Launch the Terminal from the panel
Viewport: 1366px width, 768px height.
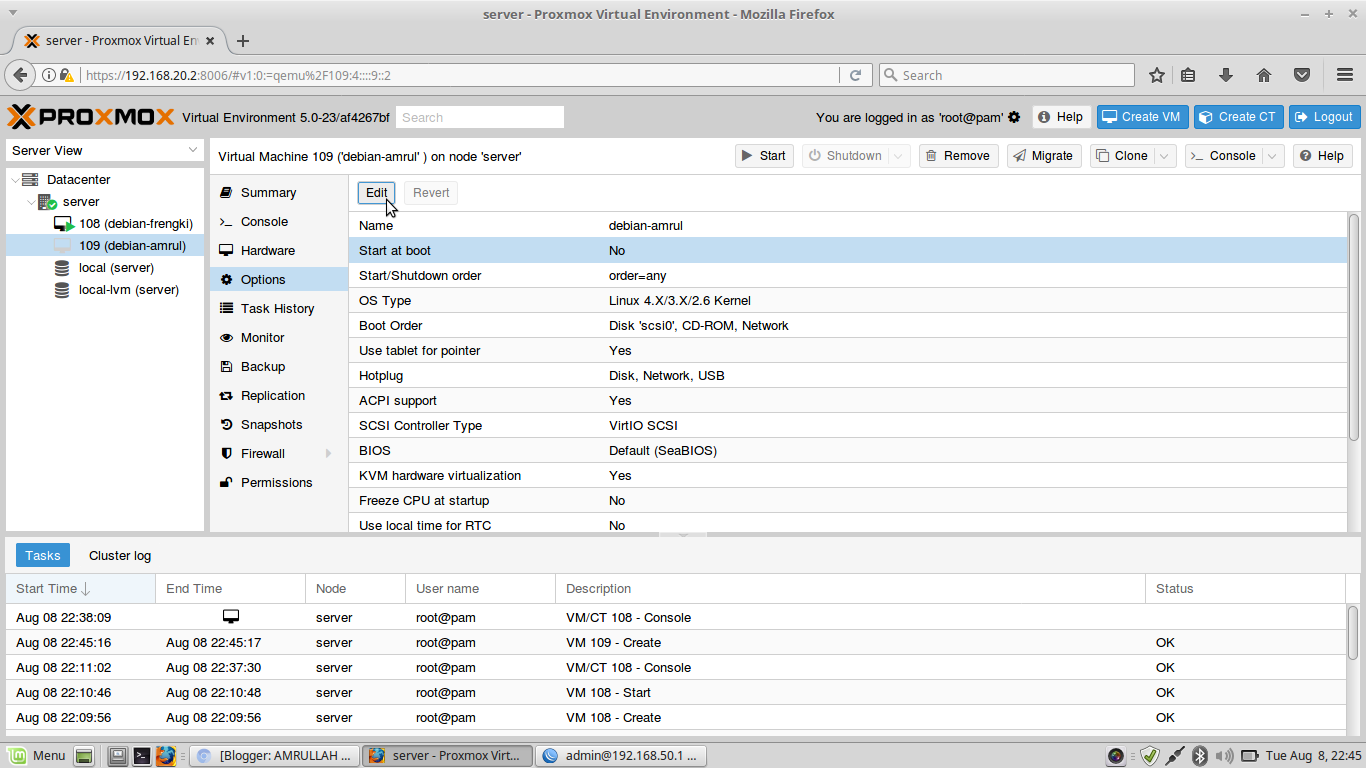[142, 756]
